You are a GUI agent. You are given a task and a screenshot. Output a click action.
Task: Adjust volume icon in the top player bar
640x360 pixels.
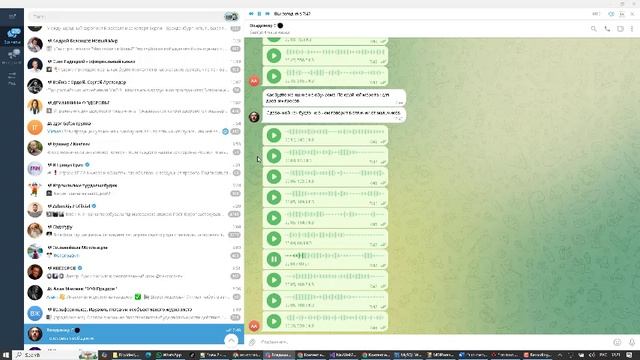click(x=611, y=14)
